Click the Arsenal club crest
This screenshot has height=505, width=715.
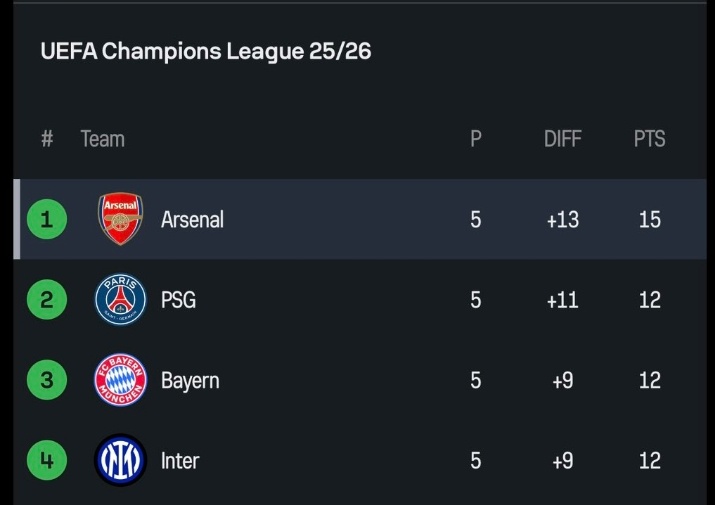point(120,219)
